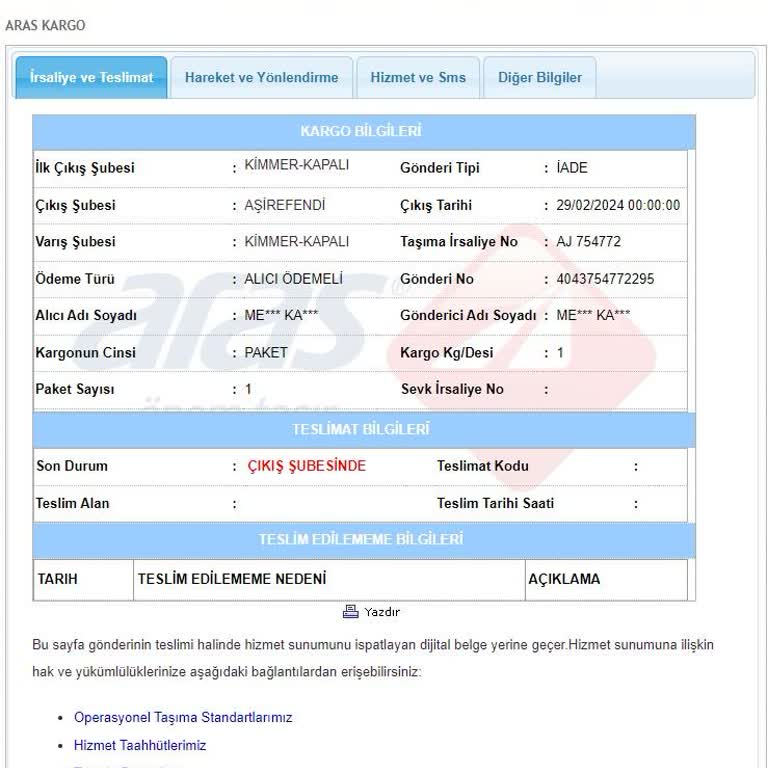Select KİMMER-KAPALI in İlk Çıkış Şubesi row

297,165
